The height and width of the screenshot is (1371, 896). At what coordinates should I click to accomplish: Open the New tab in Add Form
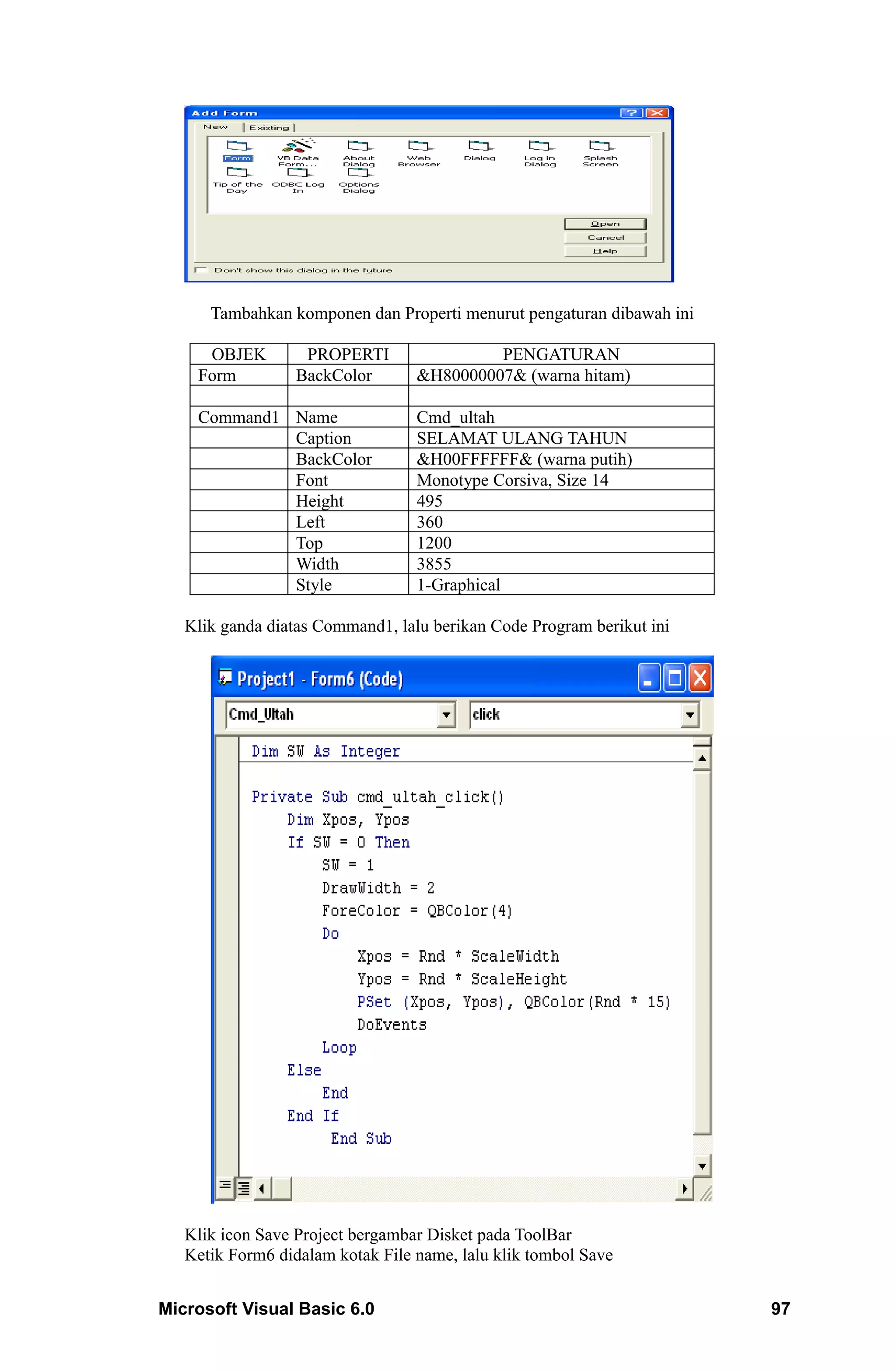(215, 127)
